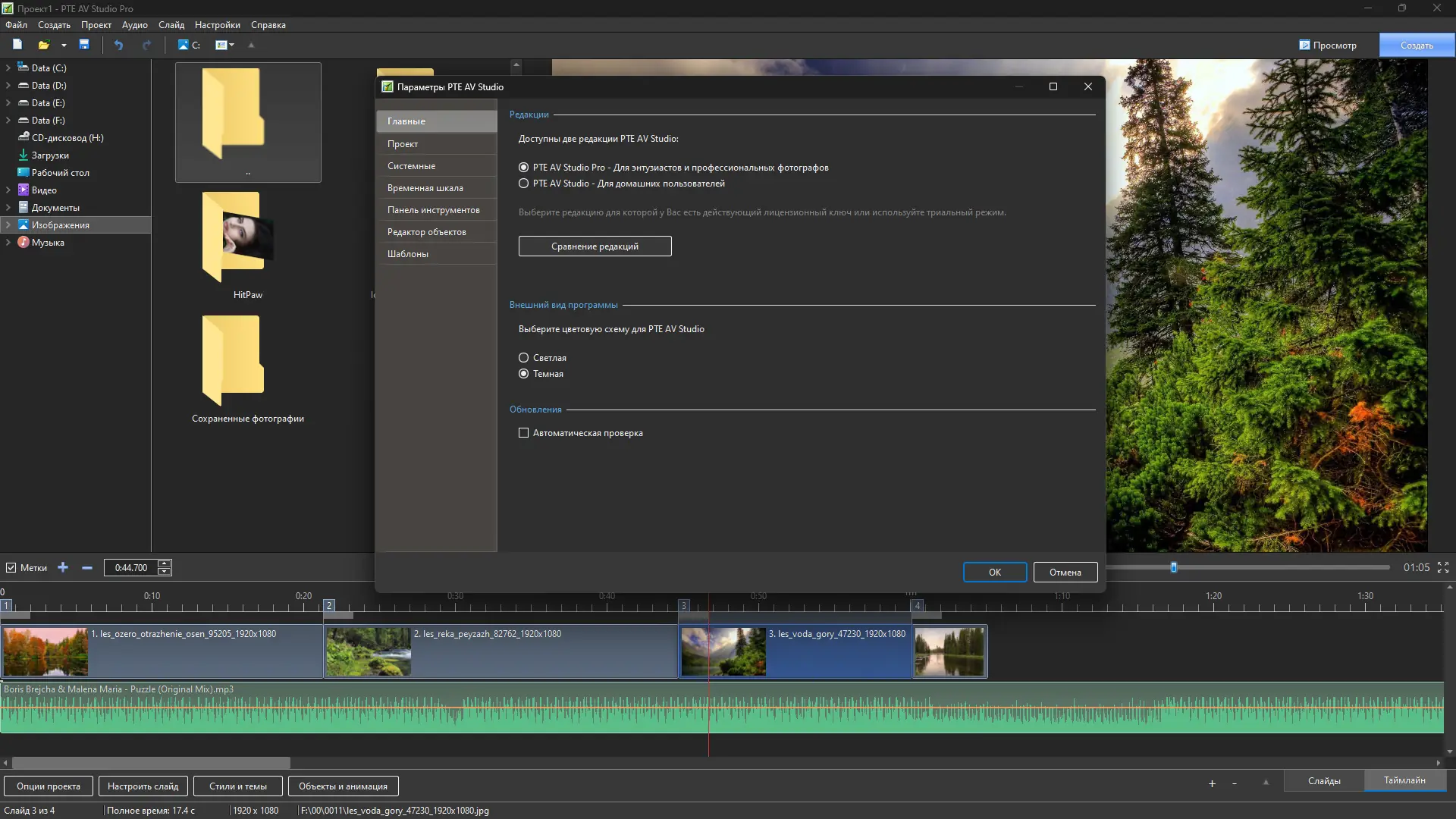Click the Сравнение редакций button

pos(595,246)
